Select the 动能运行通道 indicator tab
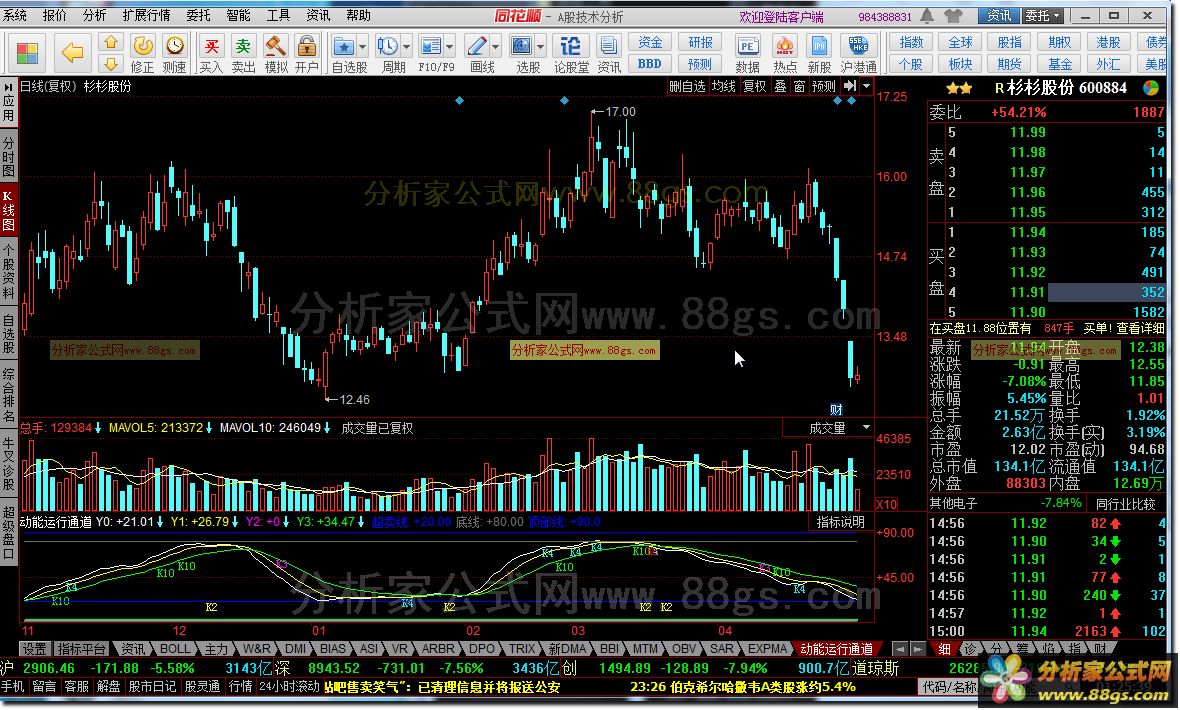 point(836,648)
